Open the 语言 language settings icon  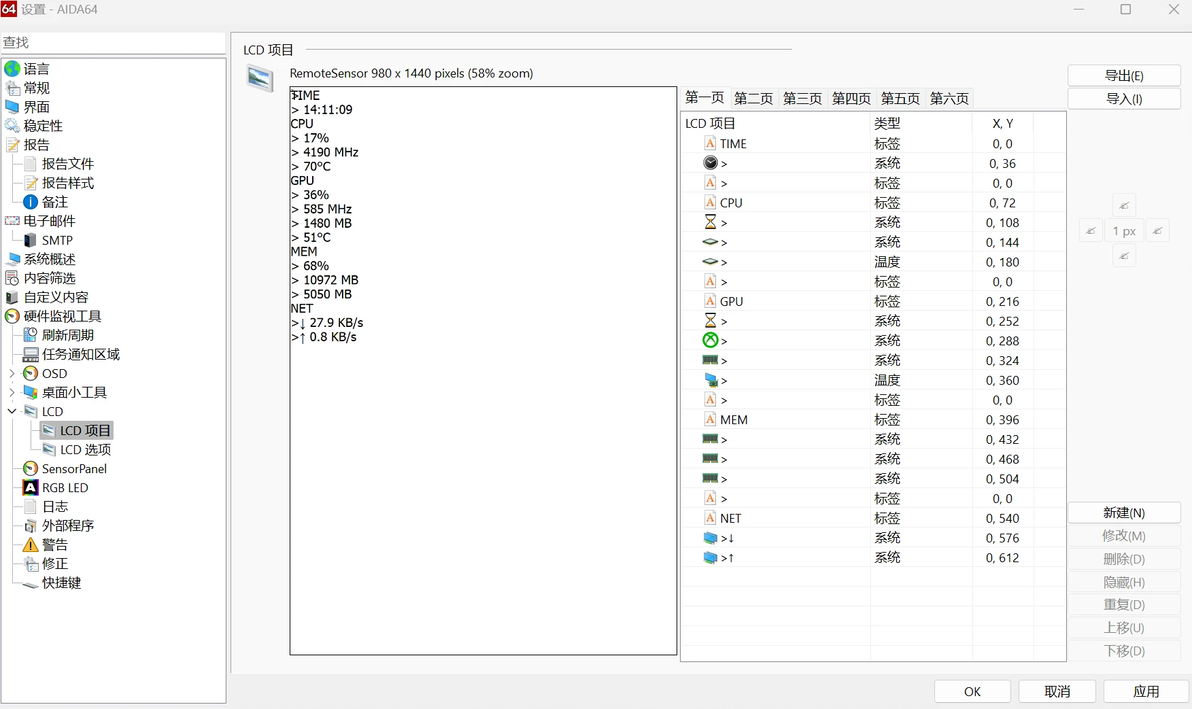pos(12,68)
